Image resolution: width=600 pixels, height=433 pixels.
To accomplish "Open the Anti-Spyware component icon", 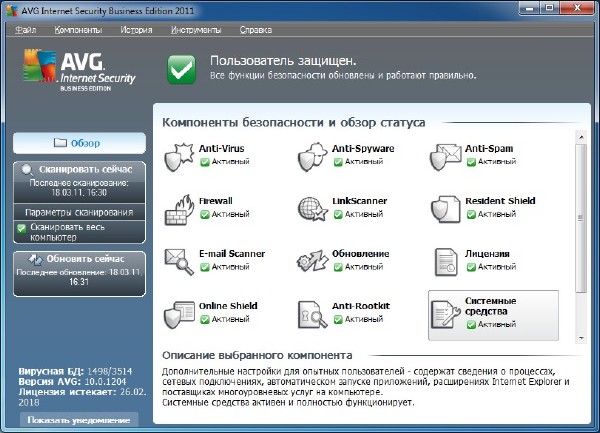I will pyautogui.click(x=312, y=156).
